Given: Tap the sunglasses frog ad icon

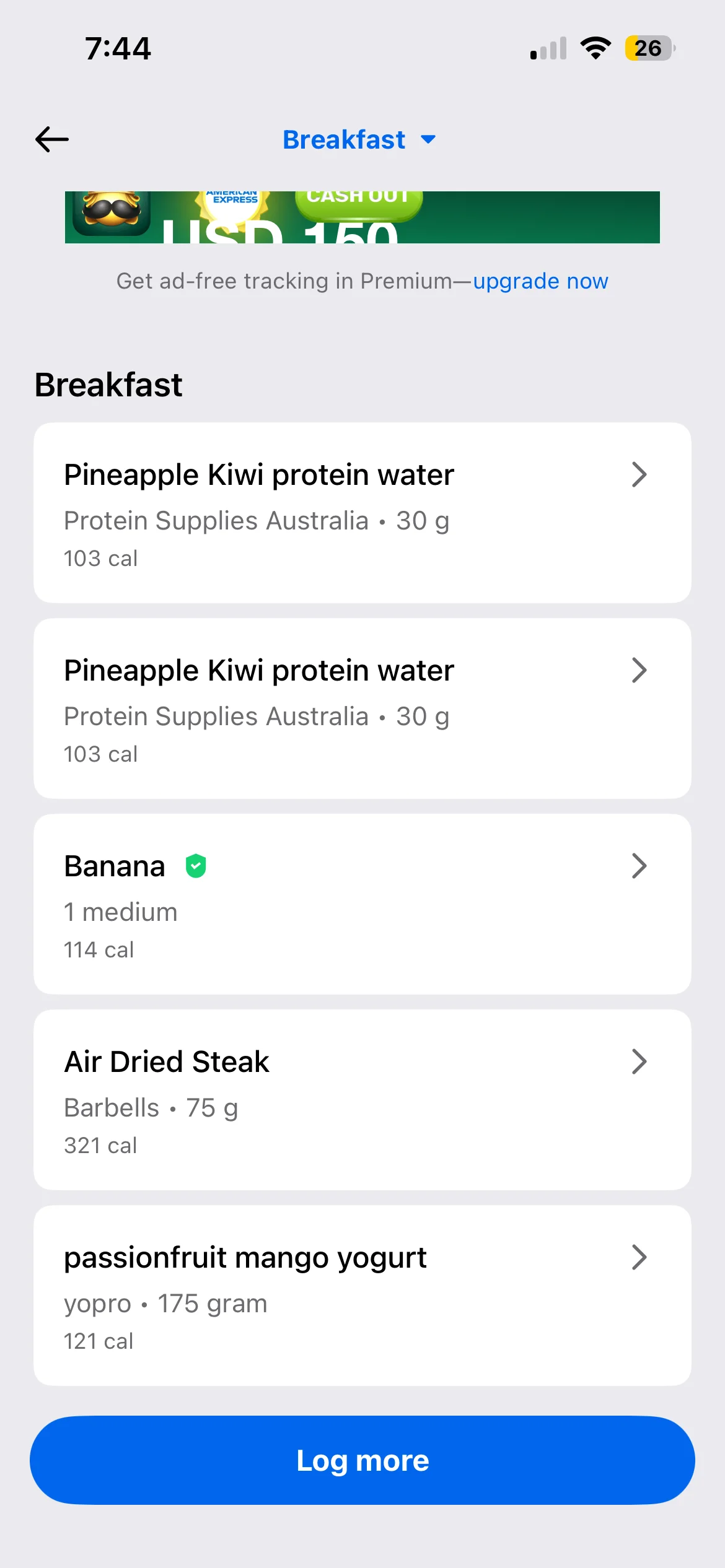Looking at the screenshot, I should [x=112, y=212].
